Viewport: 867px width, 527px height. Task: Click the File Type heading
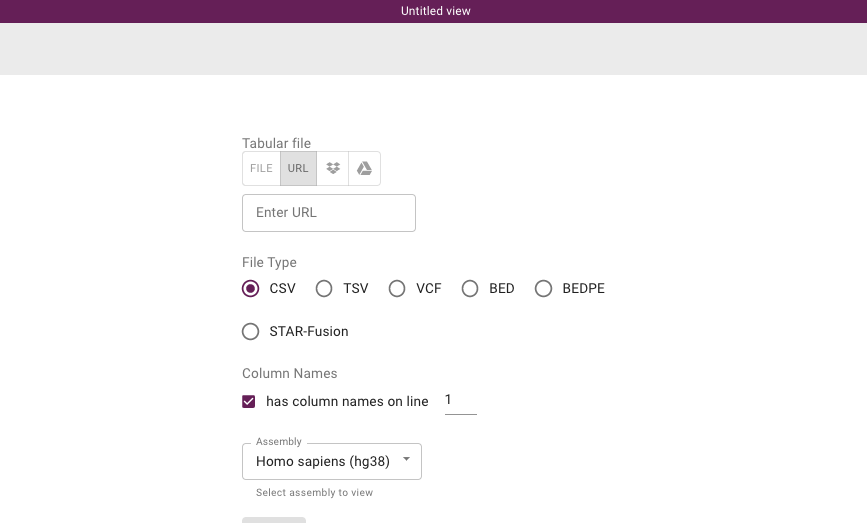[x=269, y=262]
